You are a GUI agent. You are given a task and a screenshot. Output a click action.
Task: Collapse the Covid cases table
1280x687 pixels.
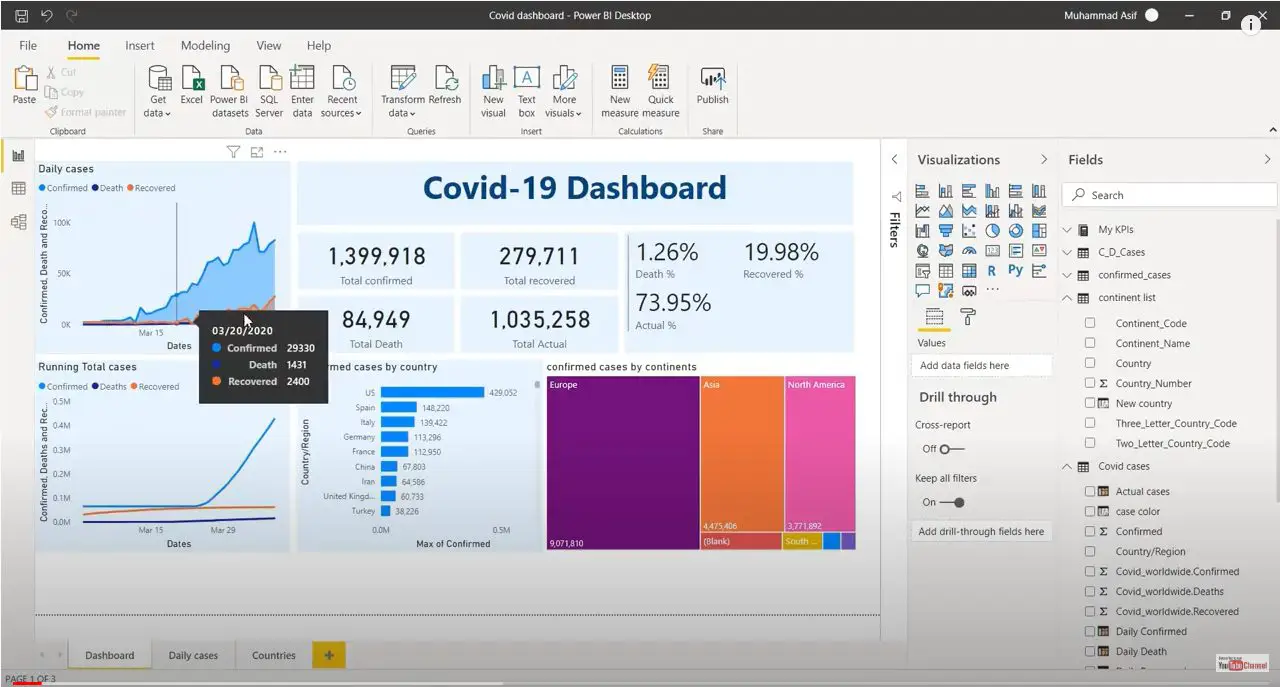pos(1067,466)
